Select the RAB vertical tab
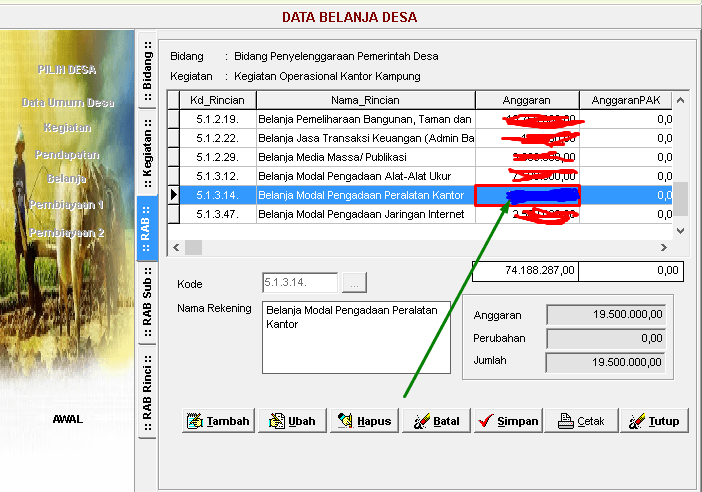The height and width of the screenshot is (492, 702). [147, 228]
